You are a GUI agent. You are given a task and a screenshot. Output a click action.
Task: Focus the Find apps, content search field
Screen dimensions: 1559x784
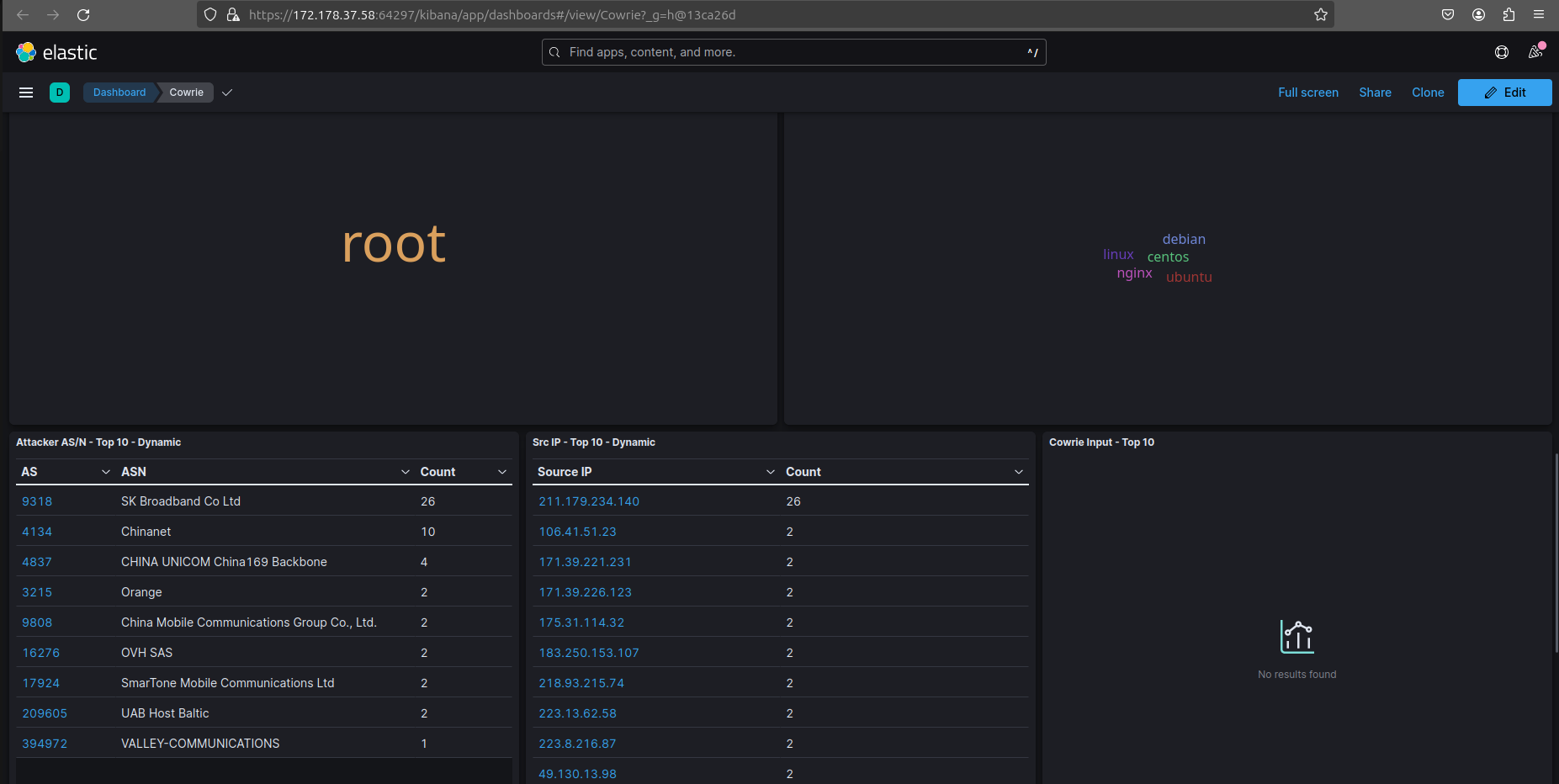coord(793,52)
